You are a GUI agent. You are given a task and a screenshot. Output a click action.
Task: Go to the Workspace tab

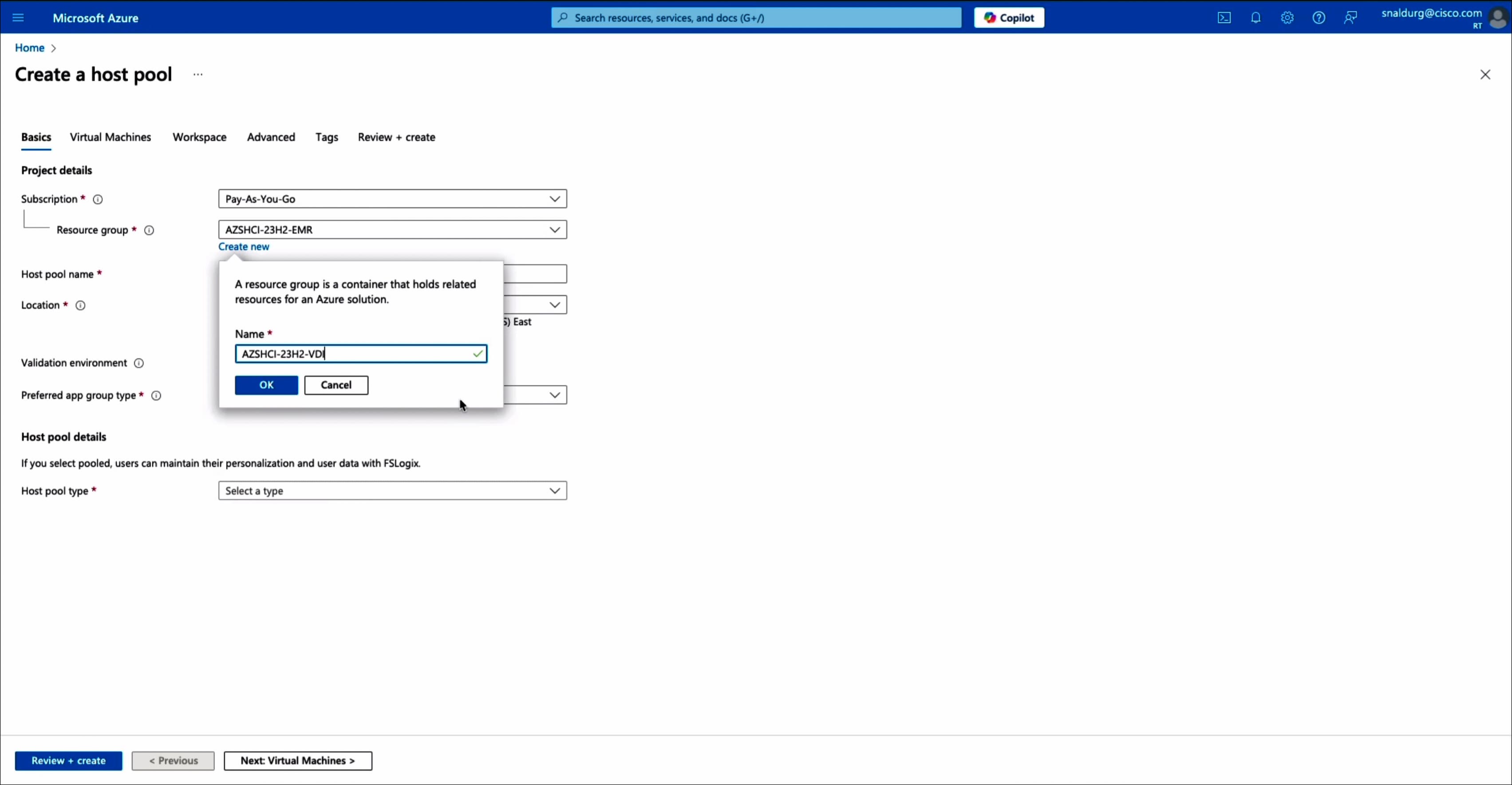click(x=200, y=137)
